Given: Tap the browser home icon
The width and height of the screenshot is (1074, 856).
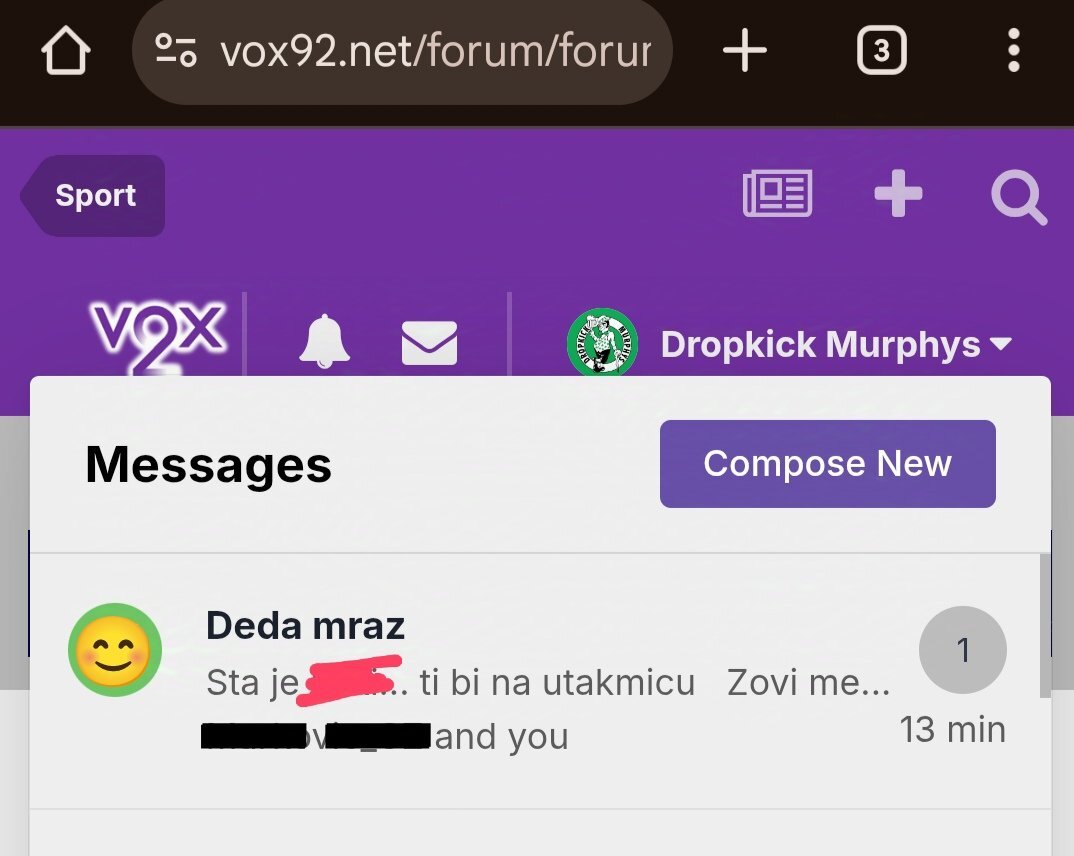Looking at the screenshot, I should point(66,50).
